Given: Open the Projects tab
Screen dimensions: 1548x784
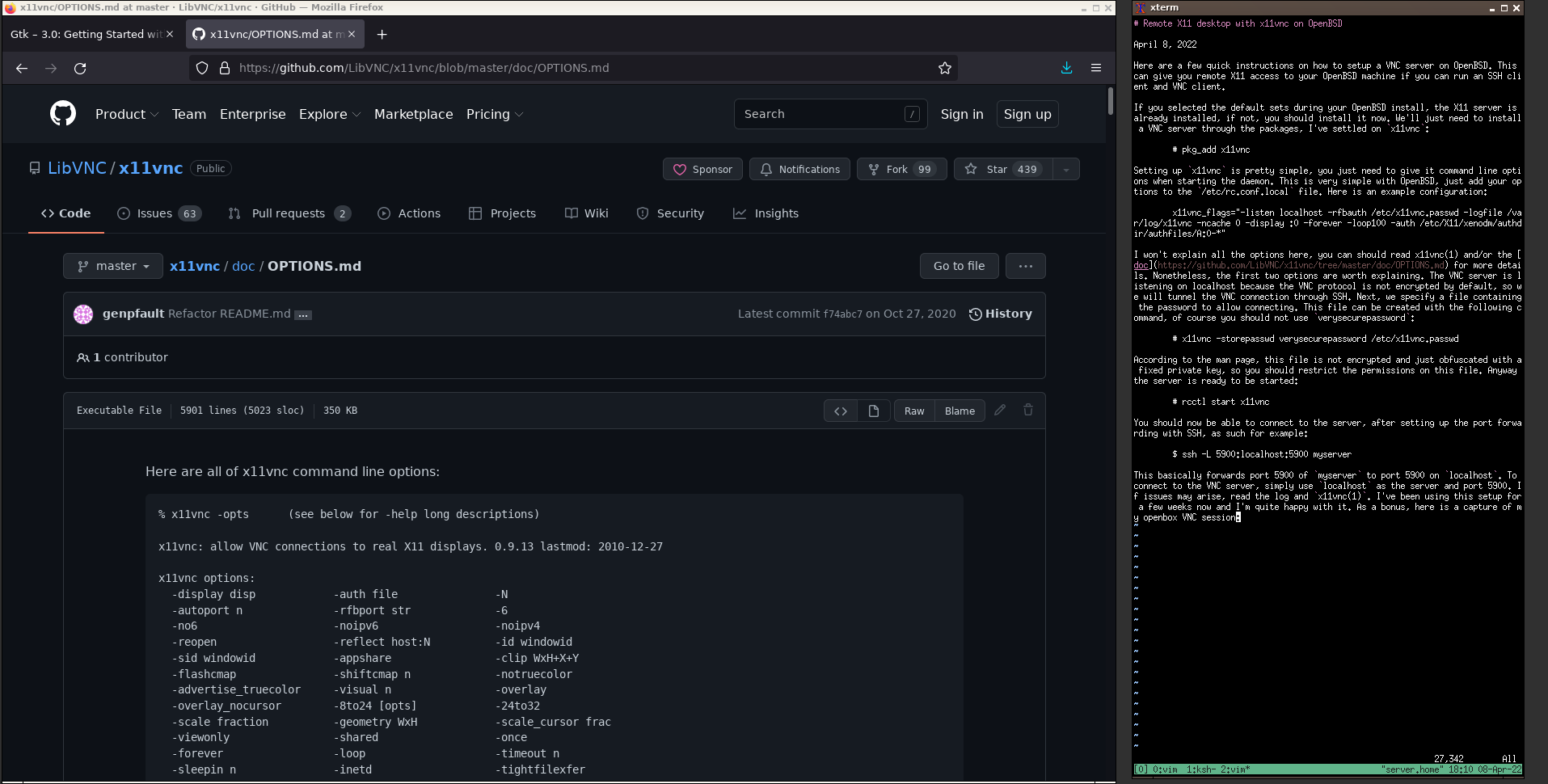Looking at the screenshot, I should (x=502, y=213).
